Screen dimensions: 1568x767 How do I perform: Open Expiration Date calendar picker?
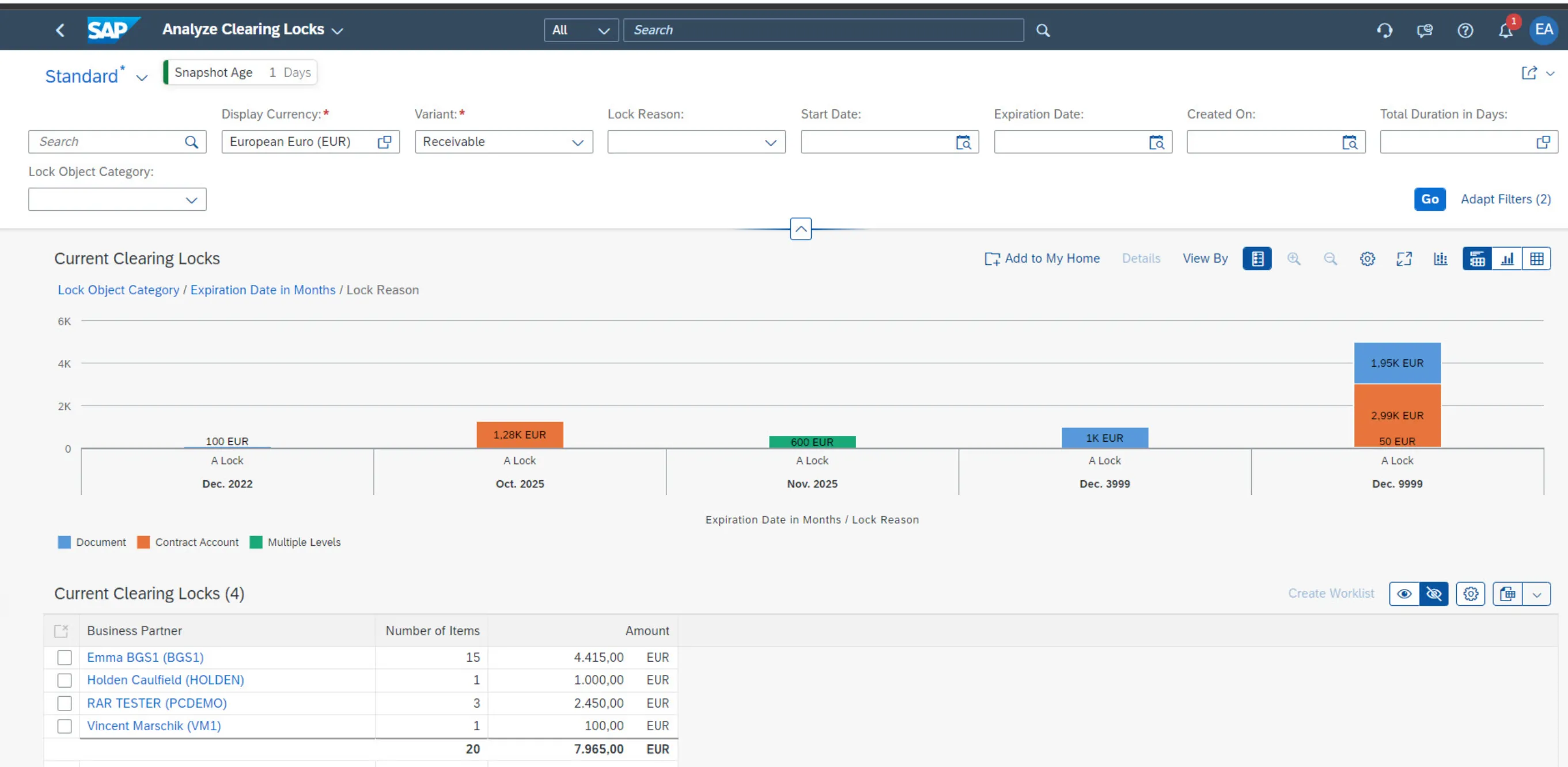pos(1156,142)
